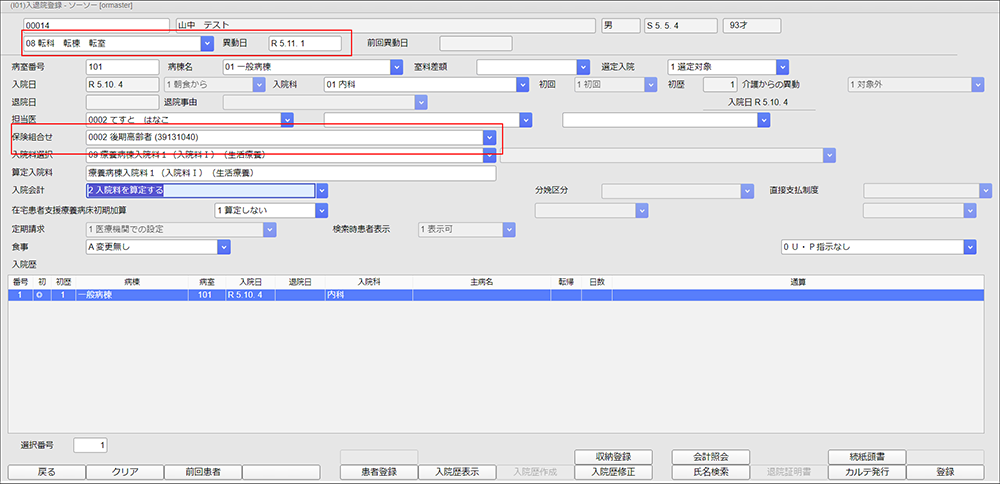Expand the 病棟名 一般病棟 dropdown
Screen dimensions: 1000x484
pyautogui.click(x=396, y=67)
